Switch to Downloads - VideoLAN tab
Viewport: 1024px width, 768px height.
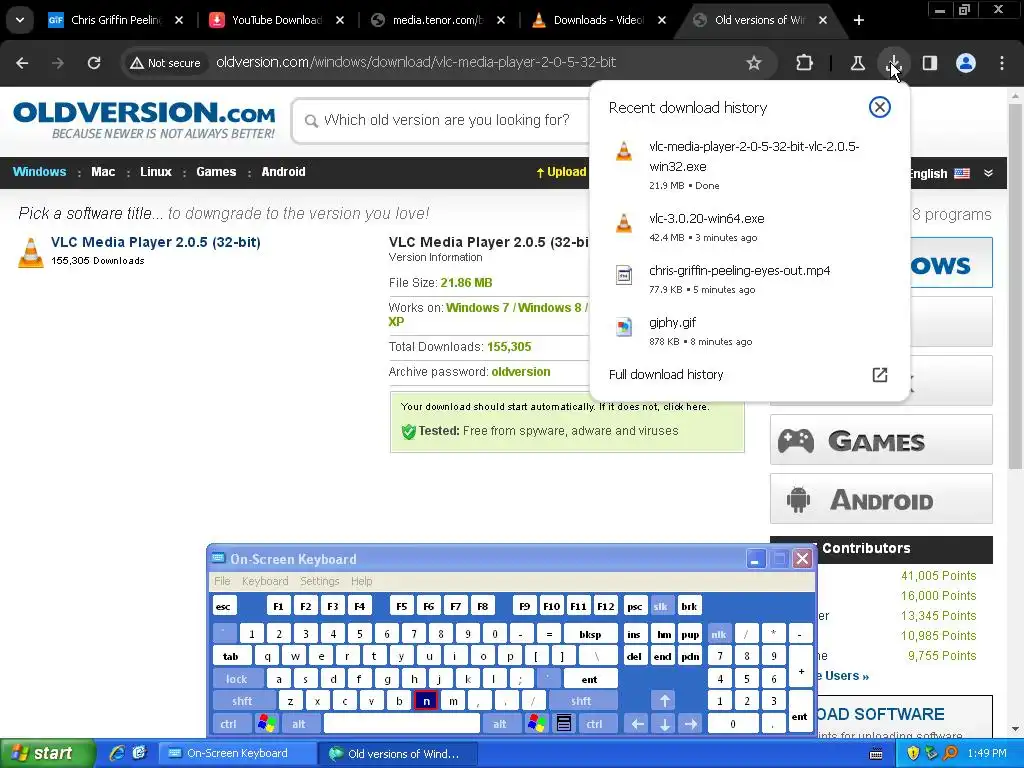pyautogui.click(x=598, y=20)
